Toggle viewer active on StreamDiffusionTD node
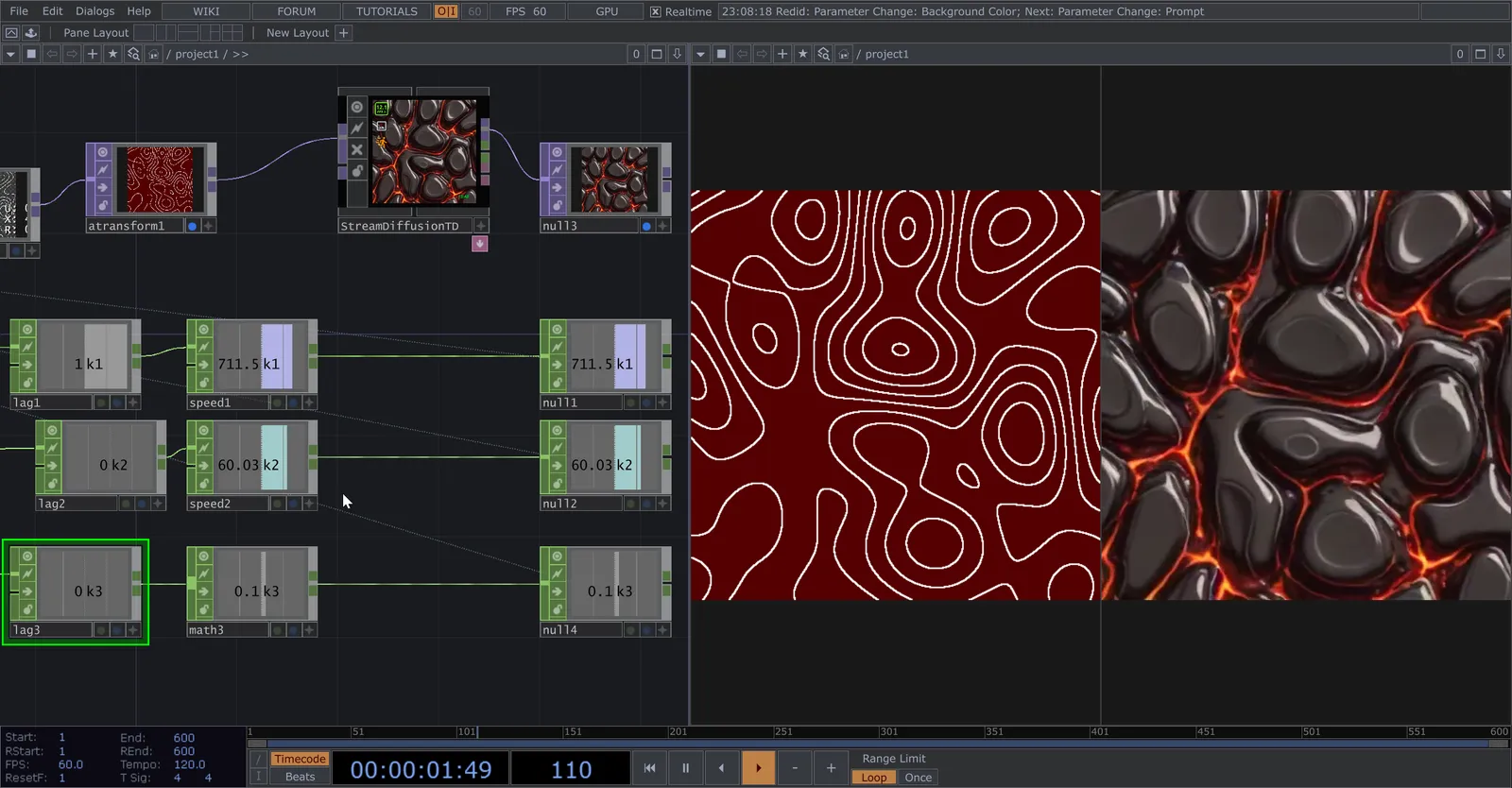The height and width of the screenshot is (788, 1512). point(356,107)
